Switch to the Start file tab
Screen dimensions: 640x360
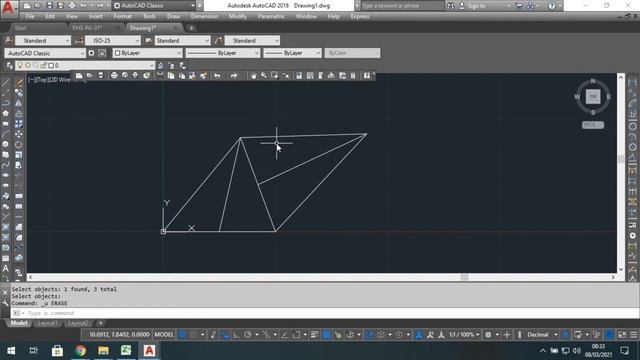[20, 28]
